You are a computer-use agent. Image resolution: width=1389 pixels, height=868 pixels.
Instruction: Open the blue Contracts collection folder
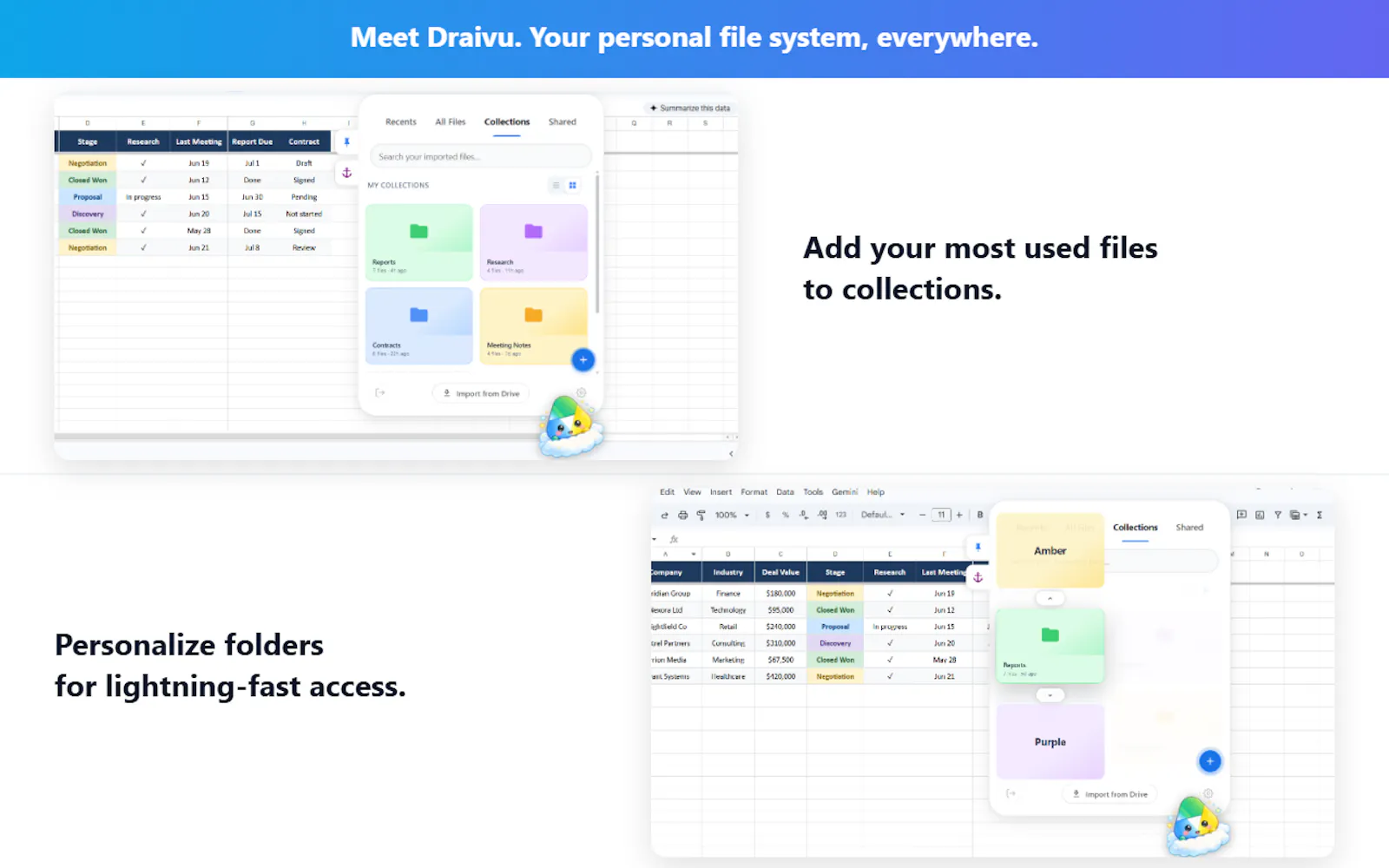click(418, 325)
